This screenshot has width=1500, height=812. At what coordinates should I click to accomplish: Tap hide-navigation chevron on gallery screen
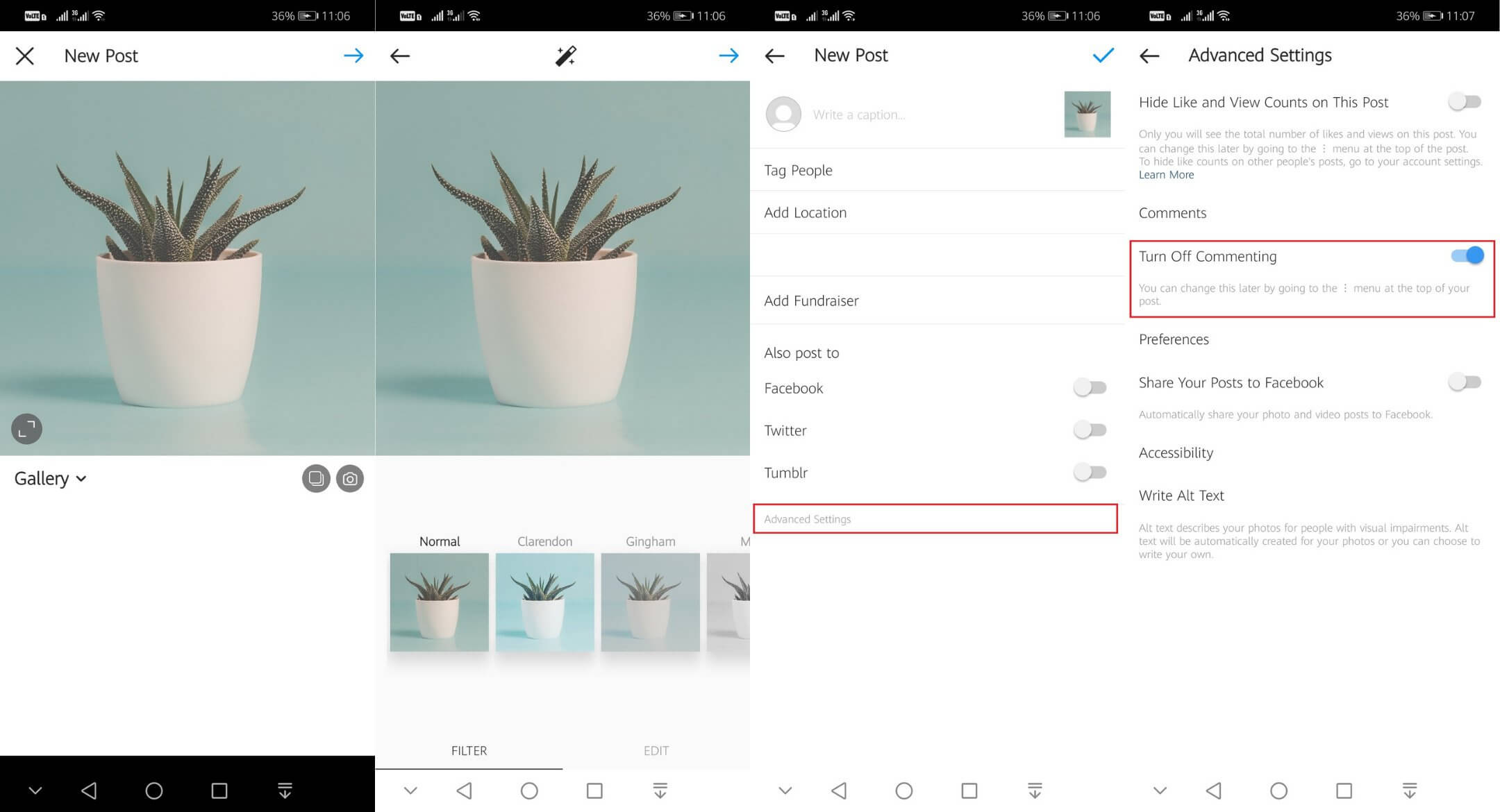click(35, 790)
